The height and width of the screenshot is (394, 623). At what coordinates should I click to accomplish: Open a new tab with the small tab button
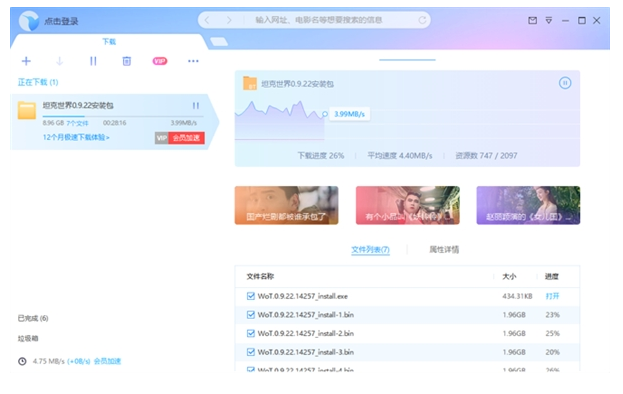(219, 41)
